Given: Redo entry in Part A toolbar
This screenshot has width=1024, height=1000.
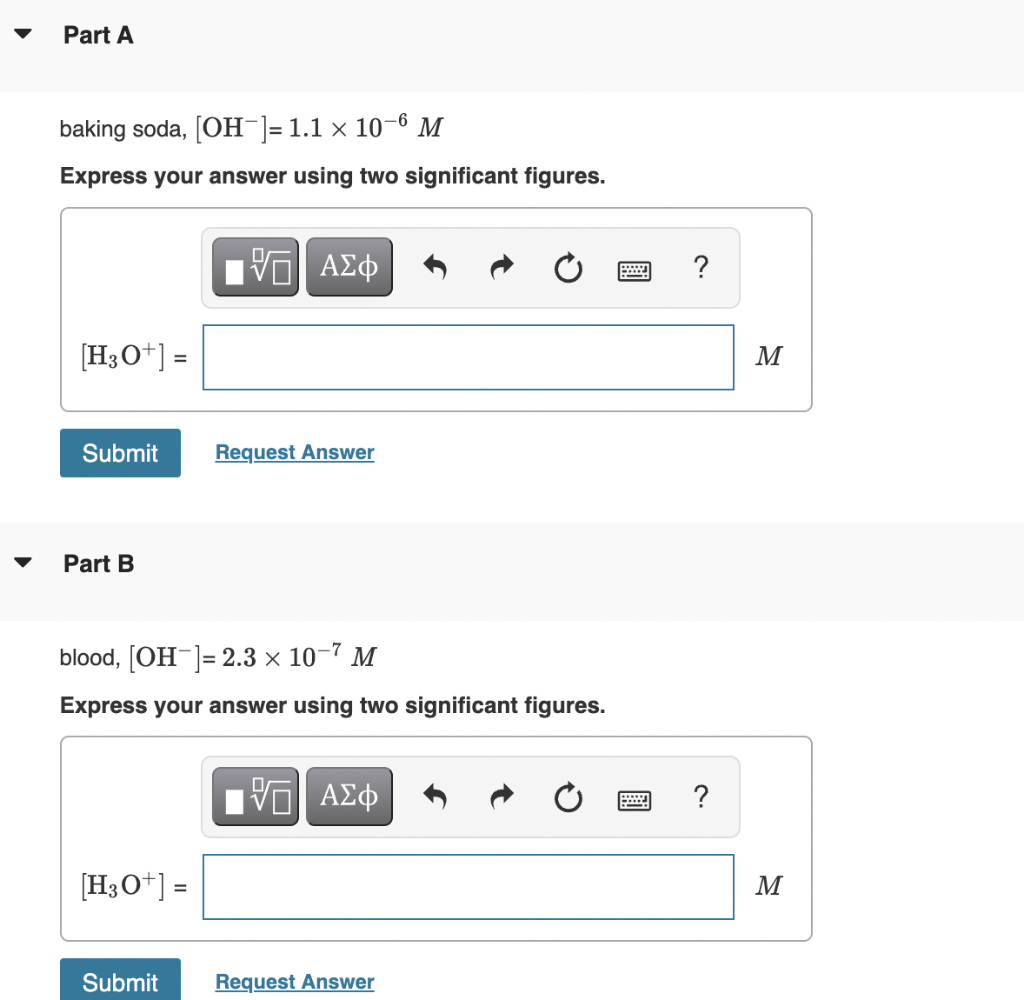Looking at the screenshot, I should [x=502, y=267].
